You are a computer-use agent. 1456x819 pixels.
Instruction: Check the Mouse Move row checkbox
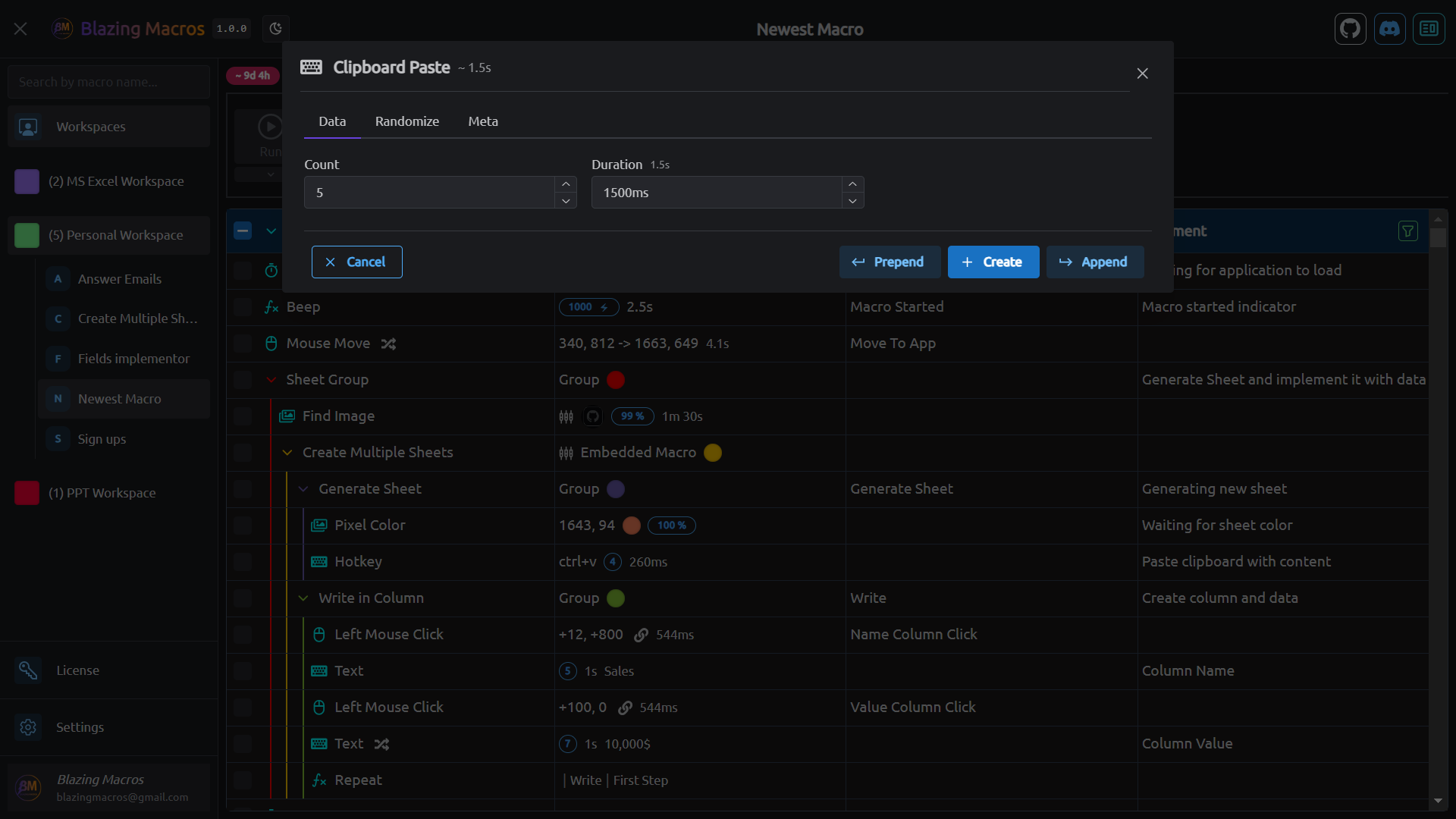tap(243, 344)
